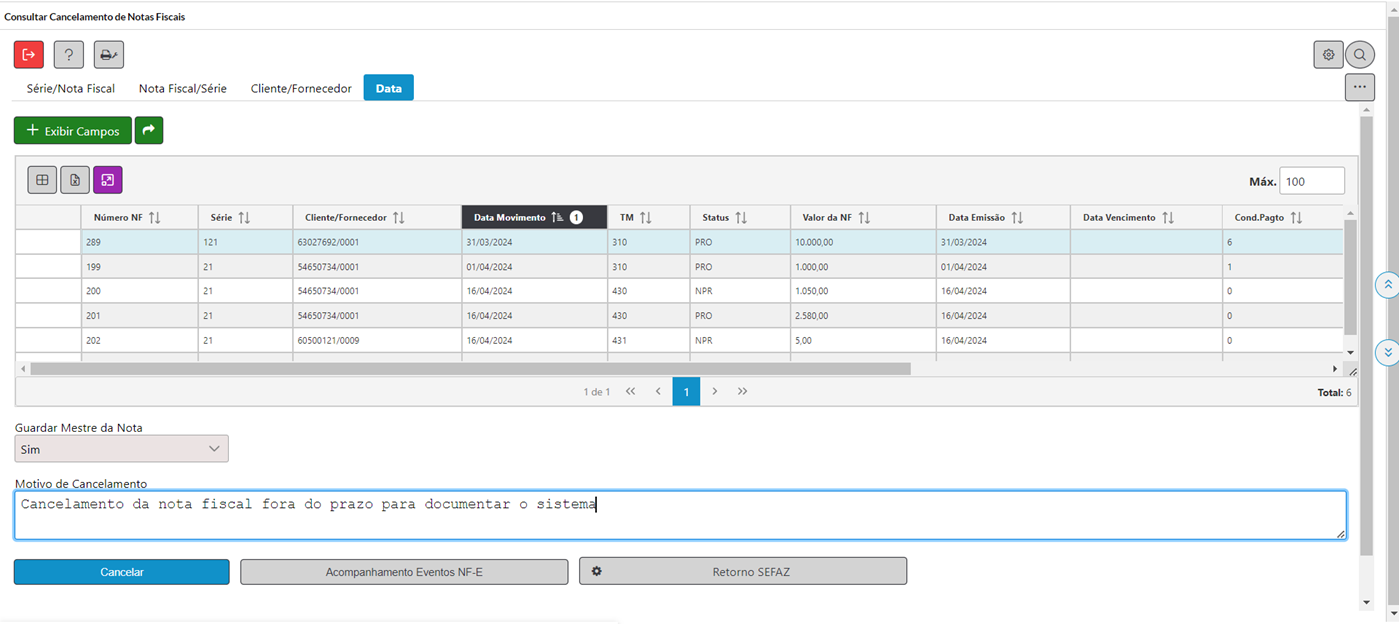Click sort arrows beside Data Emissão
The width and height of the screenshot is (1399, 624).
pyautogui.click(x=1017, y=217)
